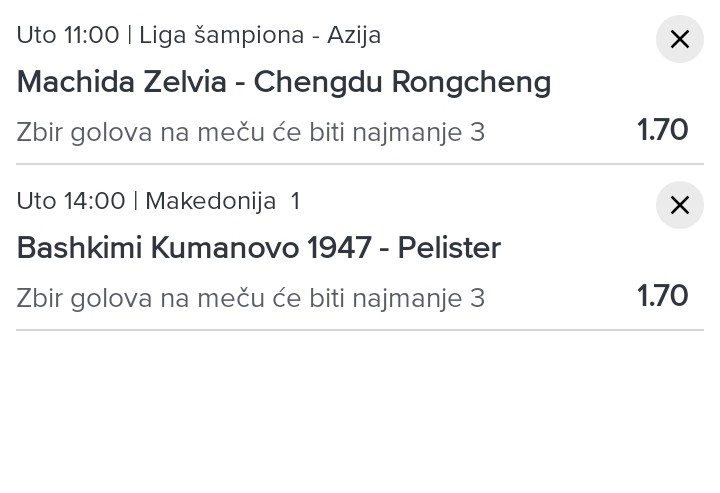The image size is (720, 493).
Task: Select the Machida Zelvia team name
Action: [x=121, y=82]
